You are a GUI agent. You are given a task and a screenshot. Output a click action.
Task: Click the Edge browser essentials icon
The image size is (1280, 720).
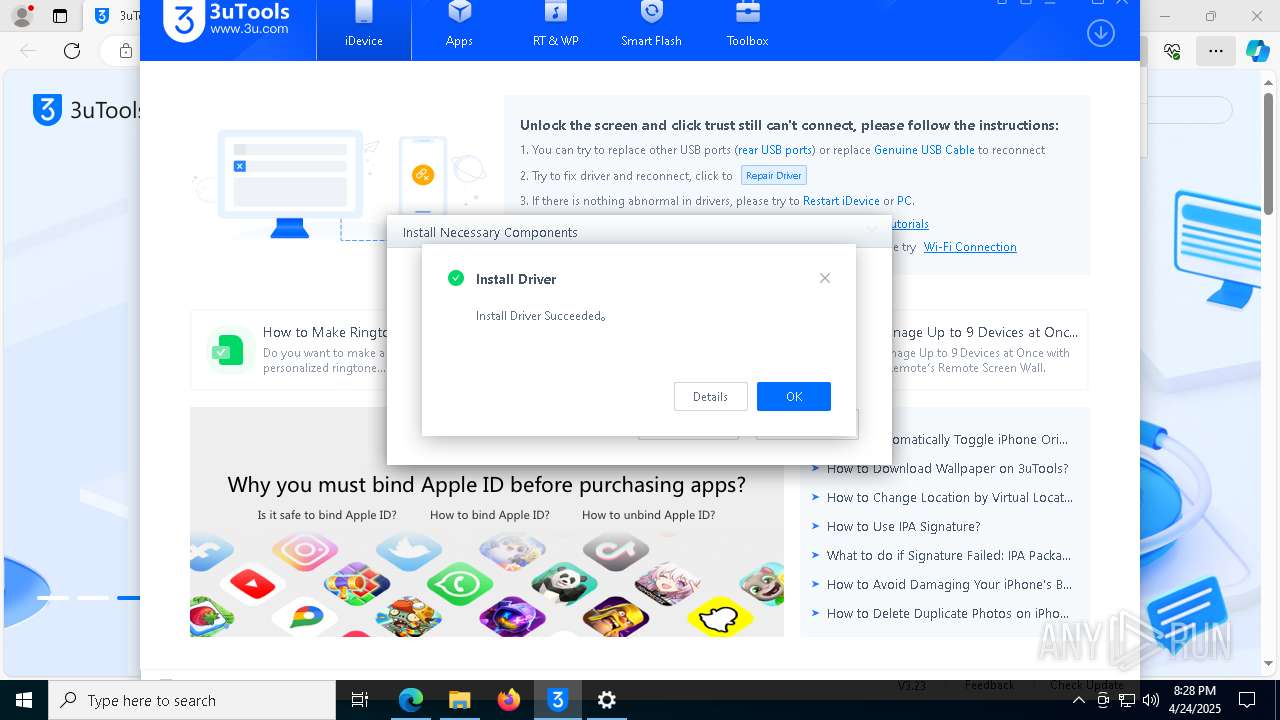pyautogui.click(x=1173, y=51)
